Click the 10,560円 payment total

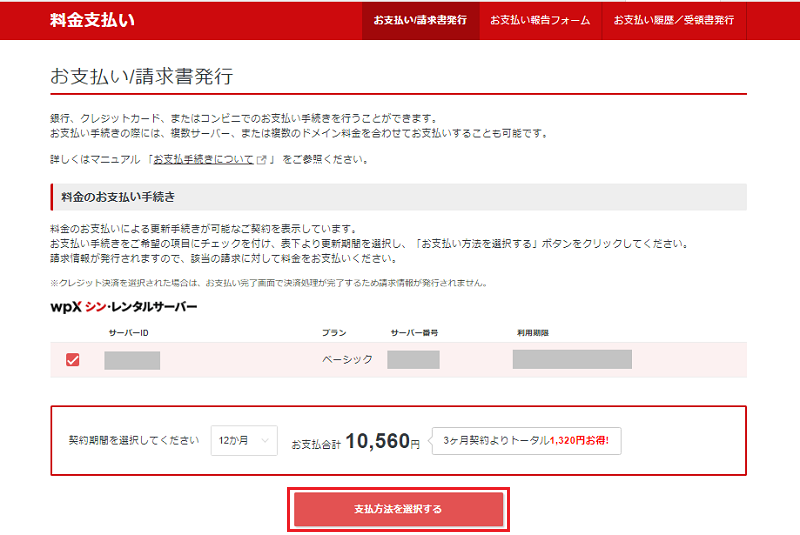383,441
